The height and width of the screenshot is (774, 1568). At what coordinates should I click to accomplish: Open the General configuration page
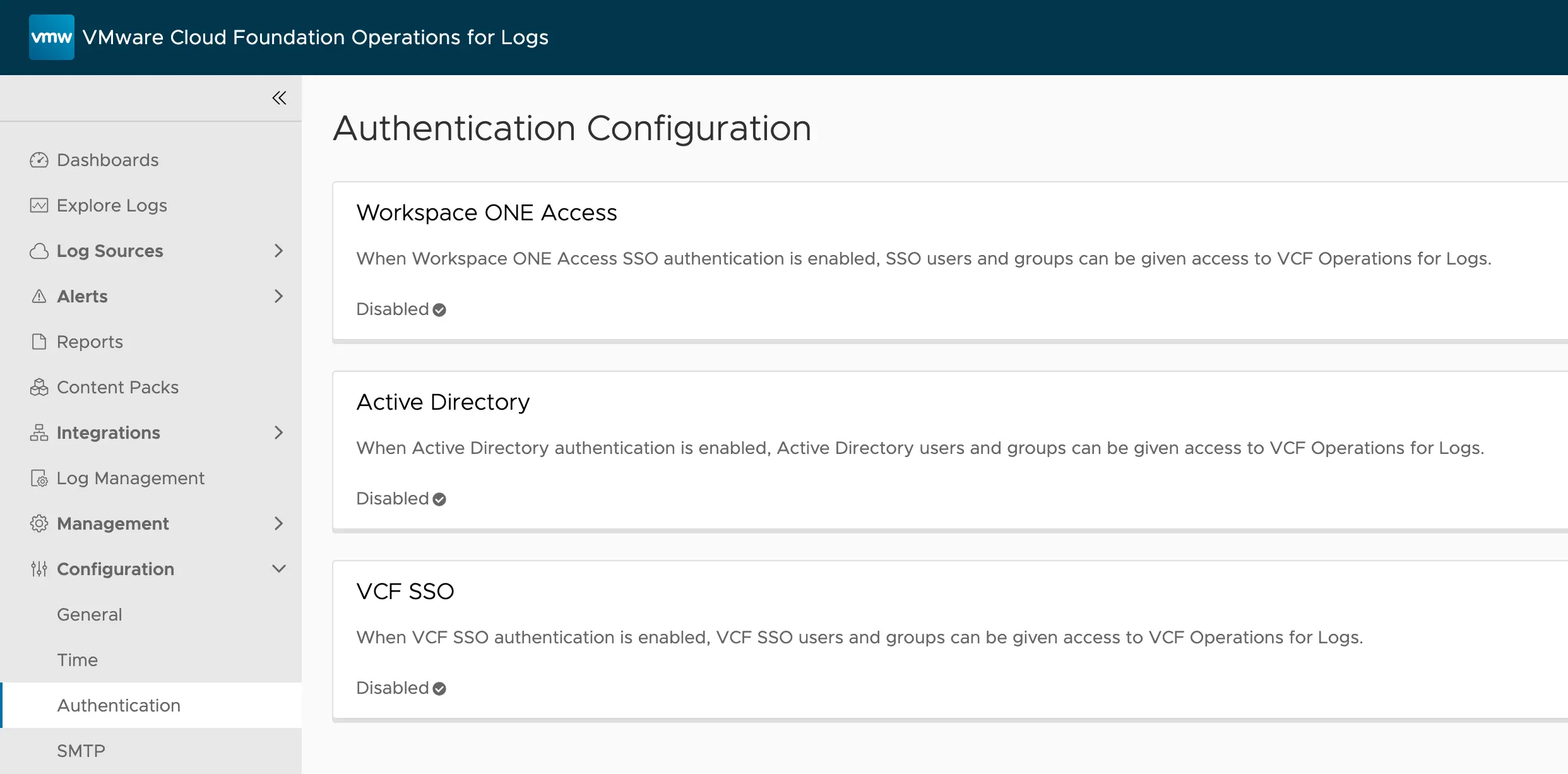(x=89, y=614)
